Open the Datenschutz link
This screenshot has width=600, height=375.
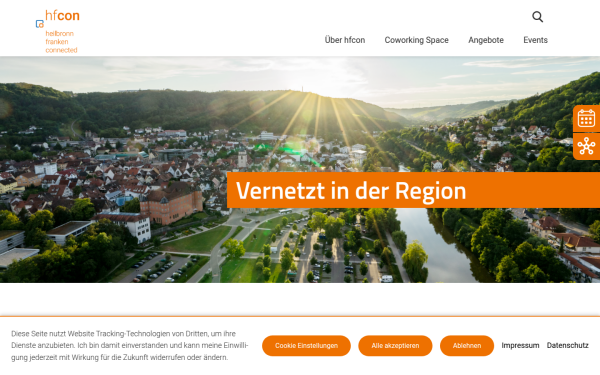[567, 346]
